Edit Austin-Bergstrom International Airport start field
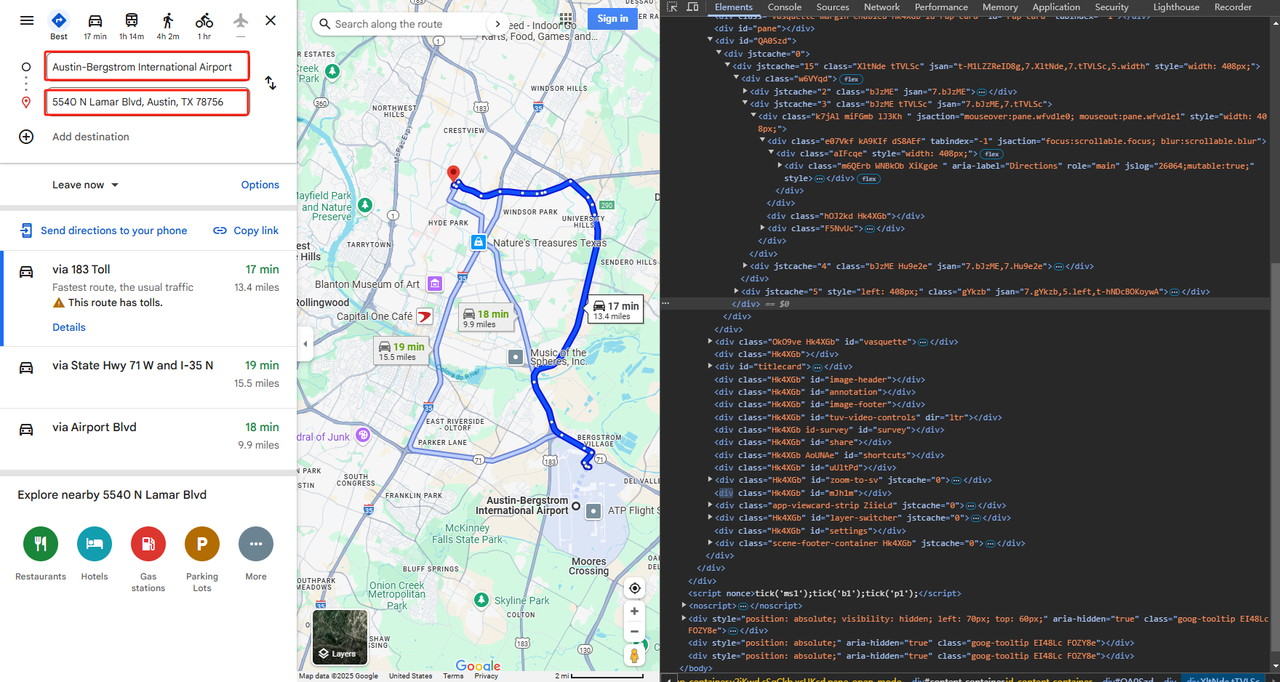 coord(147,67)
